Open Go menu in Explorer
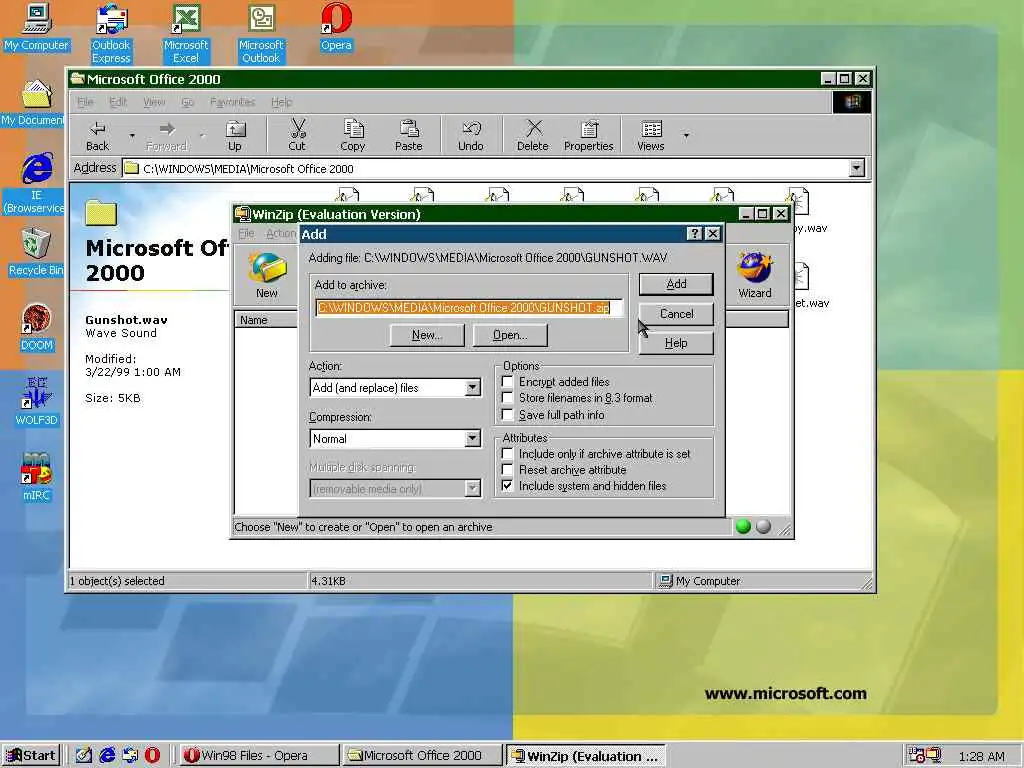Viewport: 1024px width, 768px height. [187, 102]
